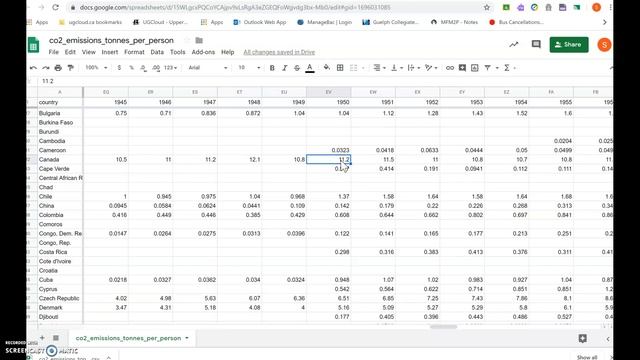The height and width of the screenshot is (360, 640).
Task: Open the View menu
Action: (89, 52)
